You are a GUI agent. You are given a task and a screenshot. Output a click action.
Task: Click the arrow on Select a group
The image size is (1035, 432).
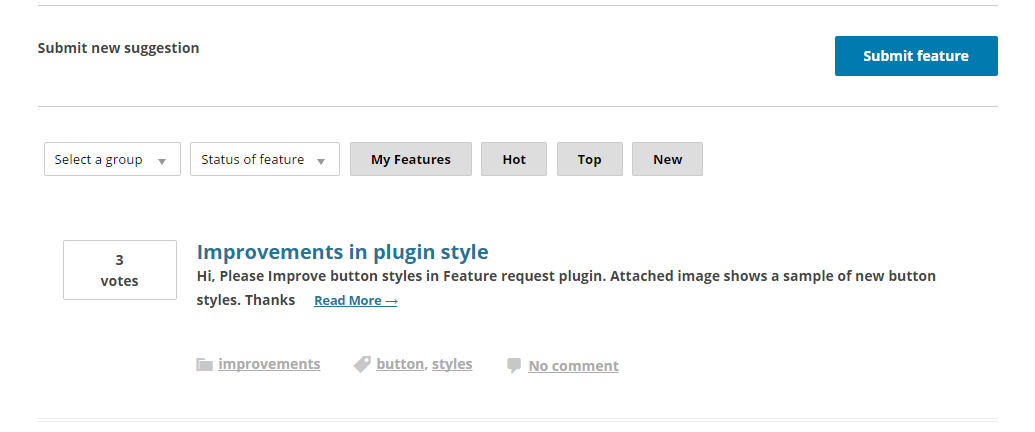[x=162, y=161]
